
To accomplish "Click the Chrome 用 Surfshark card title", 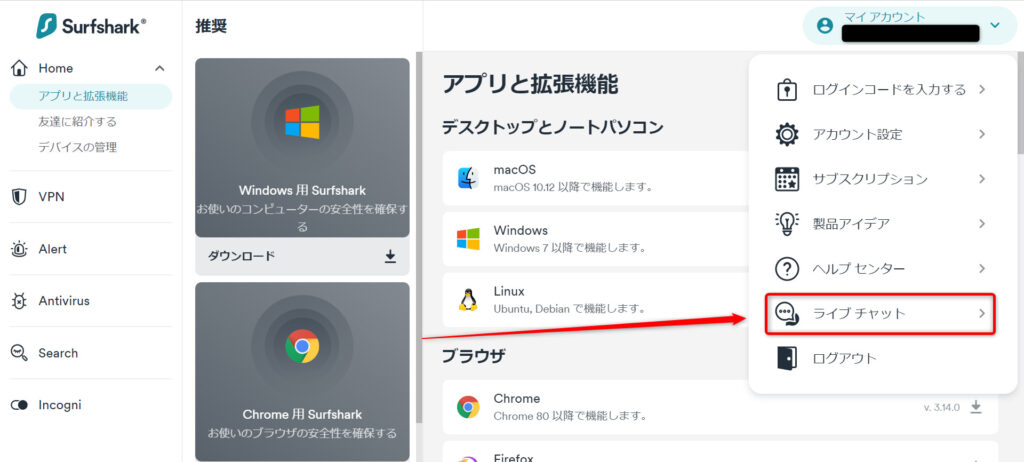I will tap(302, 414).
